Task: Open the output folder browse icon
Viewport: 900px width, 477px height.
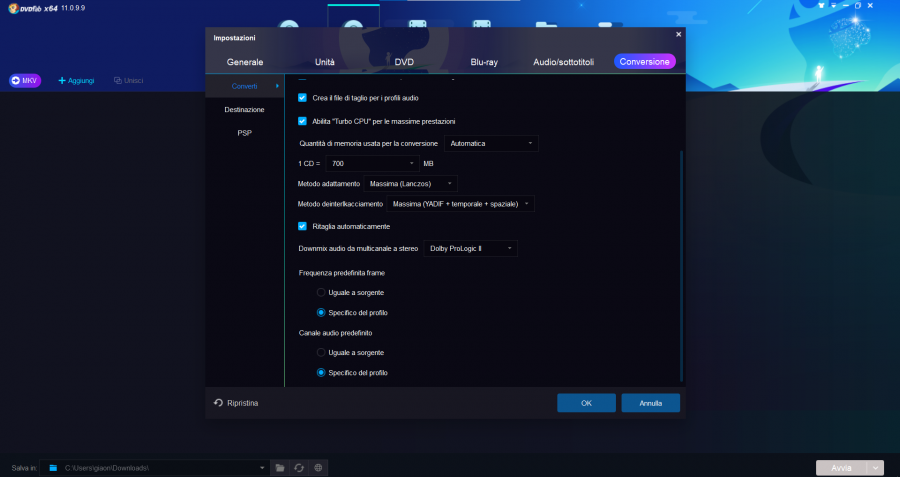Action: 280,467
